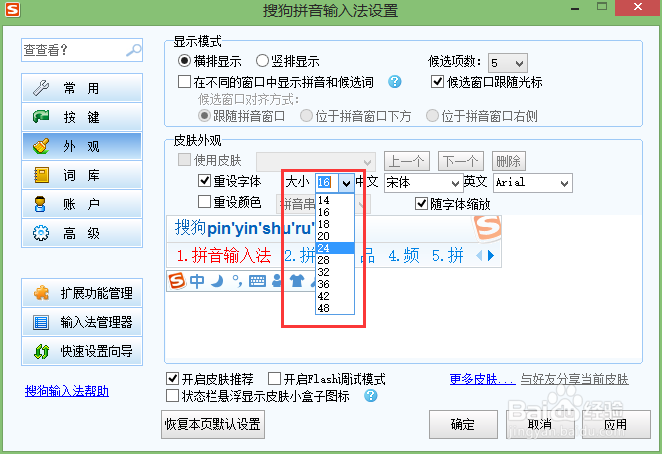Click the font size 16 input box

[x=327, y=182]
